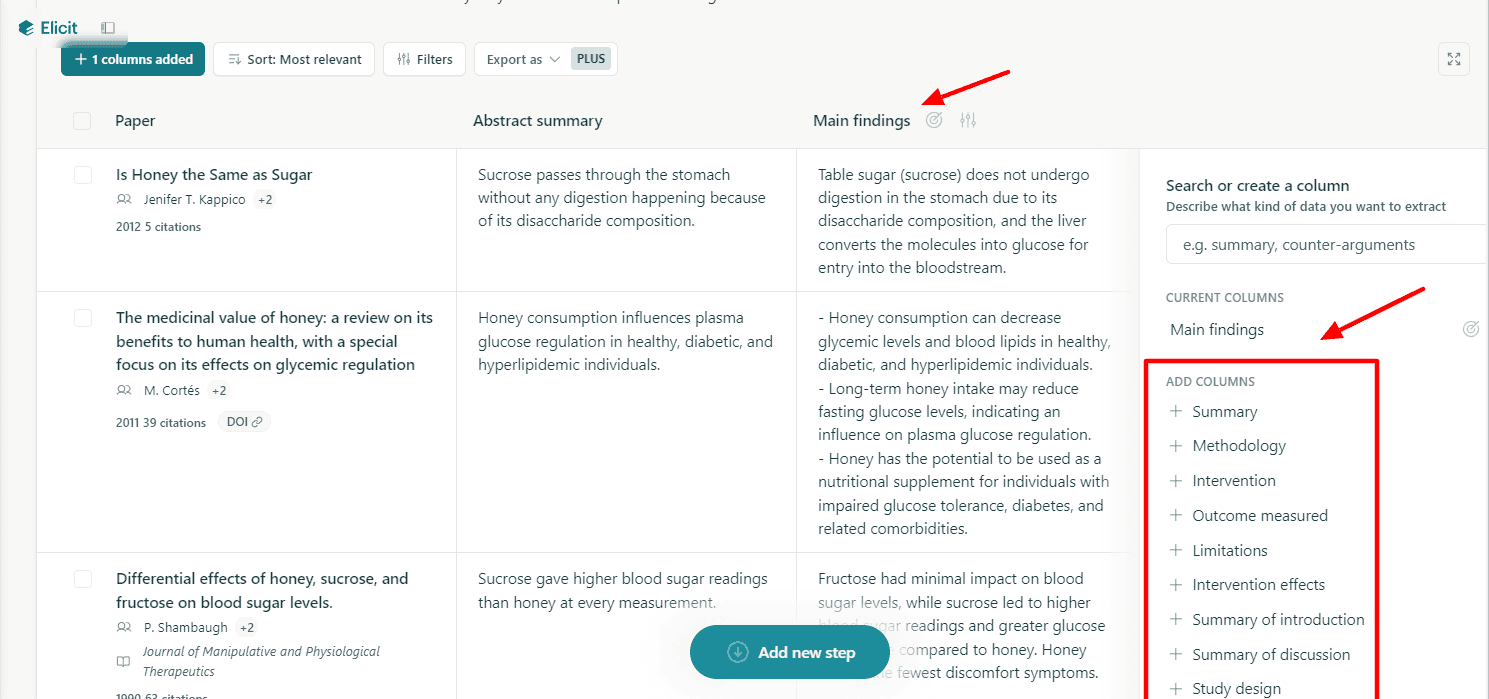Open the Sort: Most relevant dropdown
The width and height of the screenshot is (1489, 699).
[294, 59]
